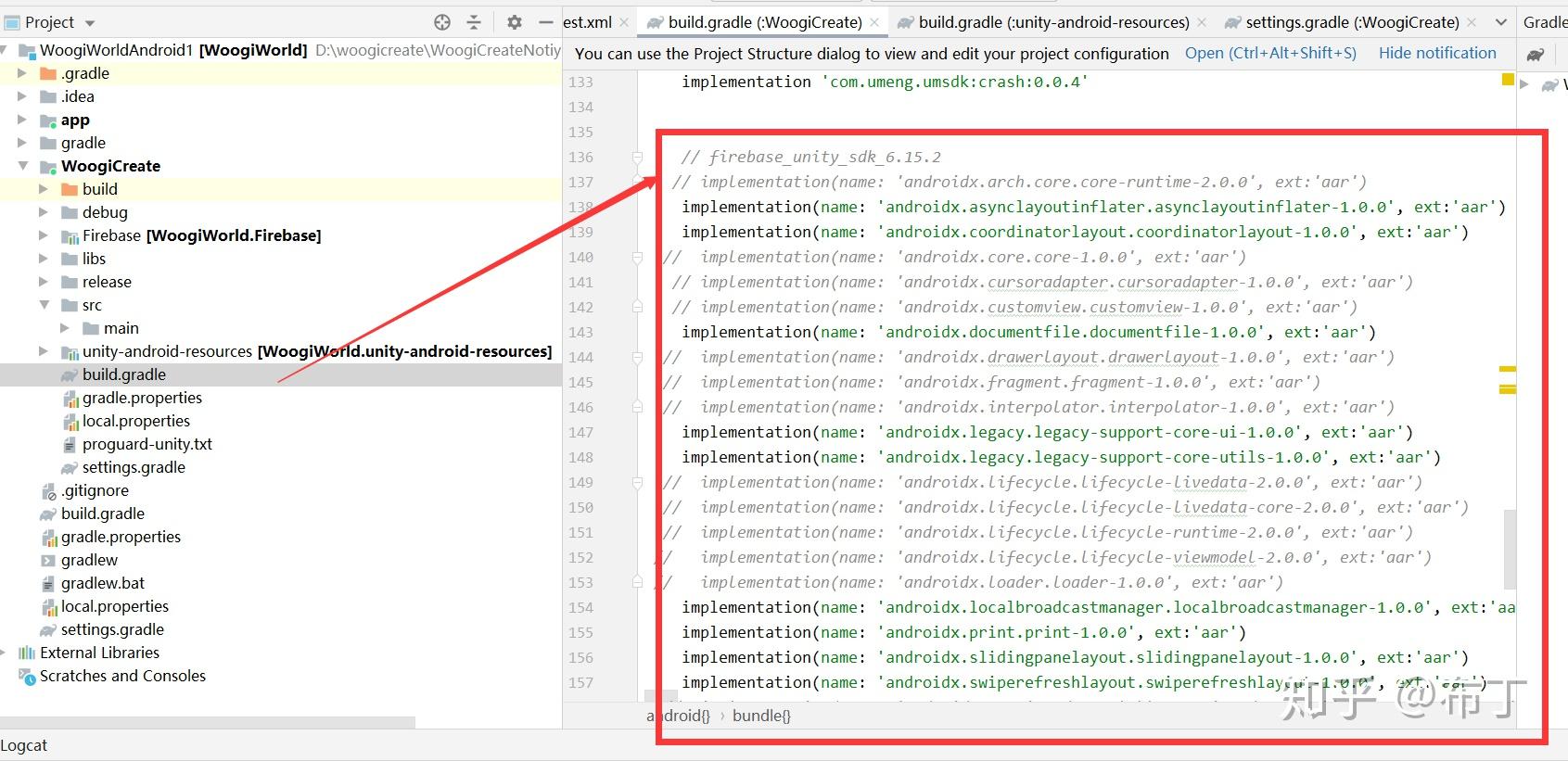The width and height of the screenshot is (1568, 761).
Task: Open the Logcat tool window tab
Action: point(24,745)
